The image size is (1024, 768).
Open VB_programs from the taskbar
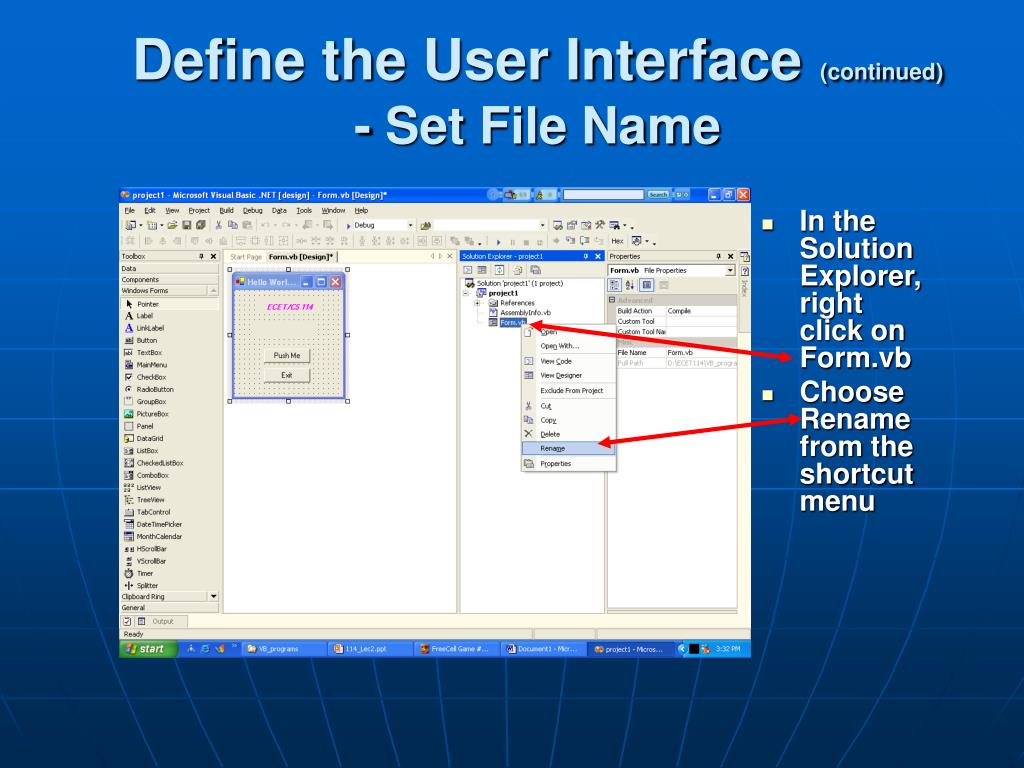click(x=283, y=649)
